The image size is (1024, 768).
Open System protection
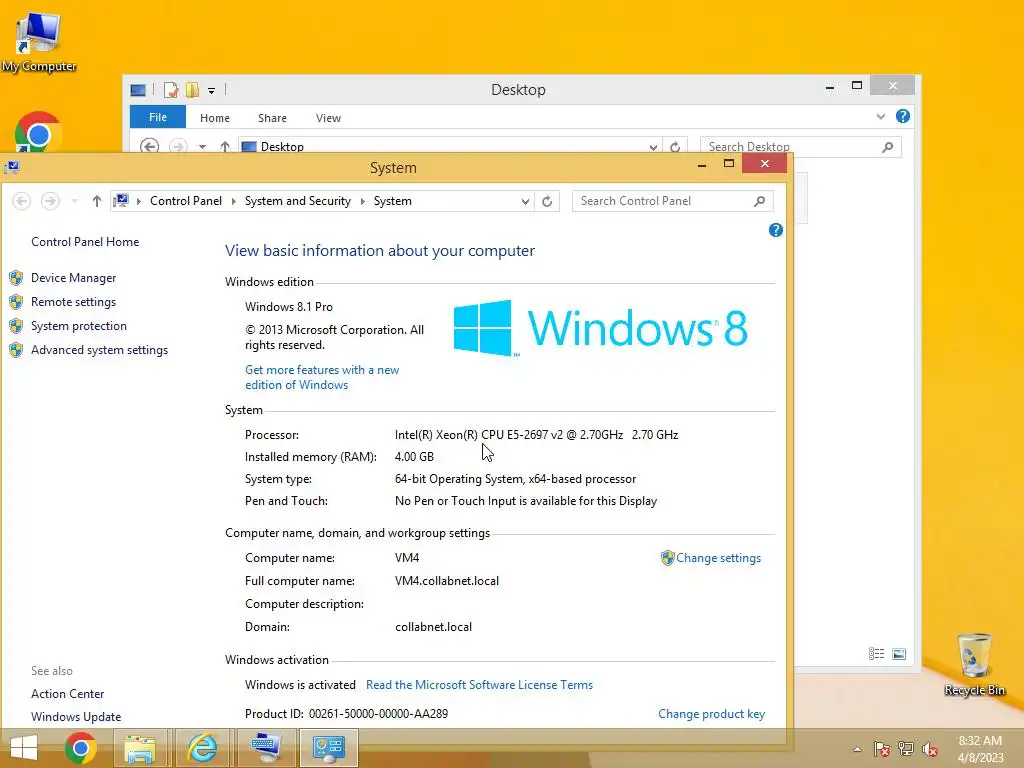pos(78,326)
